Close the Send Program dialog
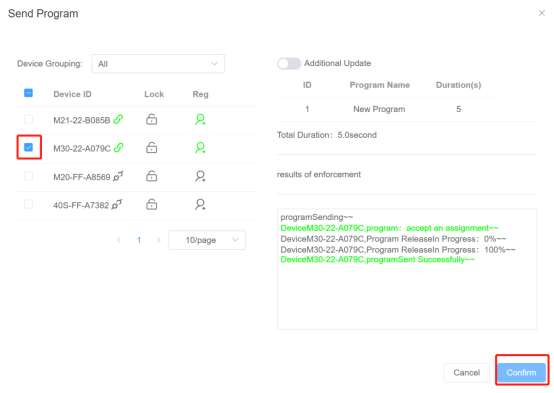The image size is (554, 393). tap(542, 13)
